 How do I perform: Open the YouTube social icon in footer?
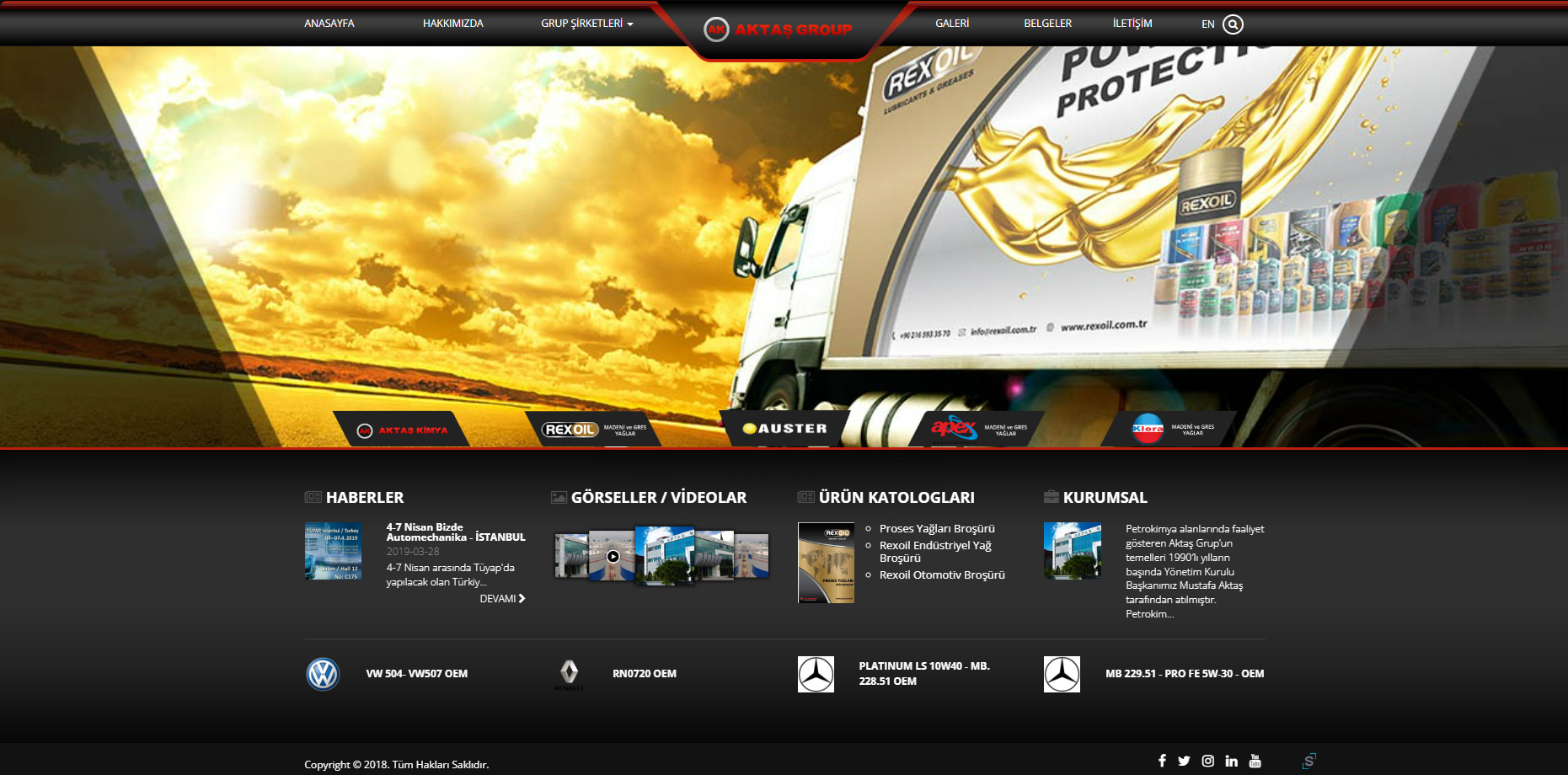click(x=1255, y=761)
